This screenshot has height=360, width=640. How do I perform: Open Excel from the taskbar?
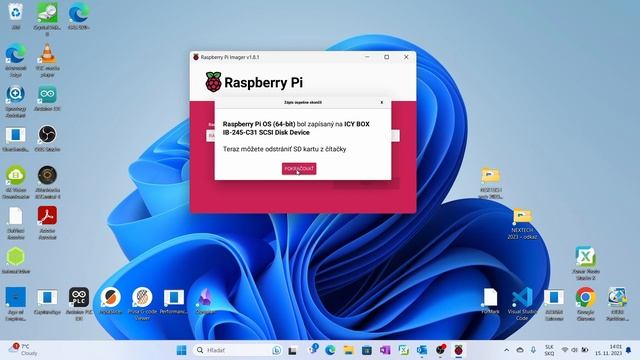403,350
